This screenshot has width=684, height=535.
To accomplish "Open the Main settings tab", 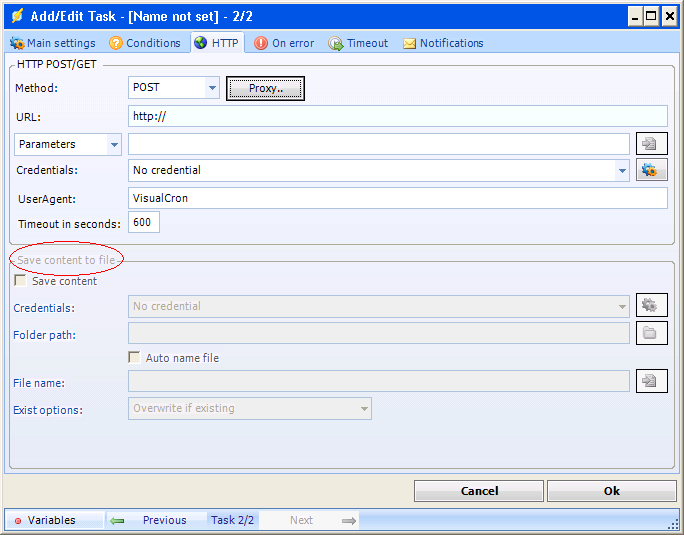I will click(53, 43).
